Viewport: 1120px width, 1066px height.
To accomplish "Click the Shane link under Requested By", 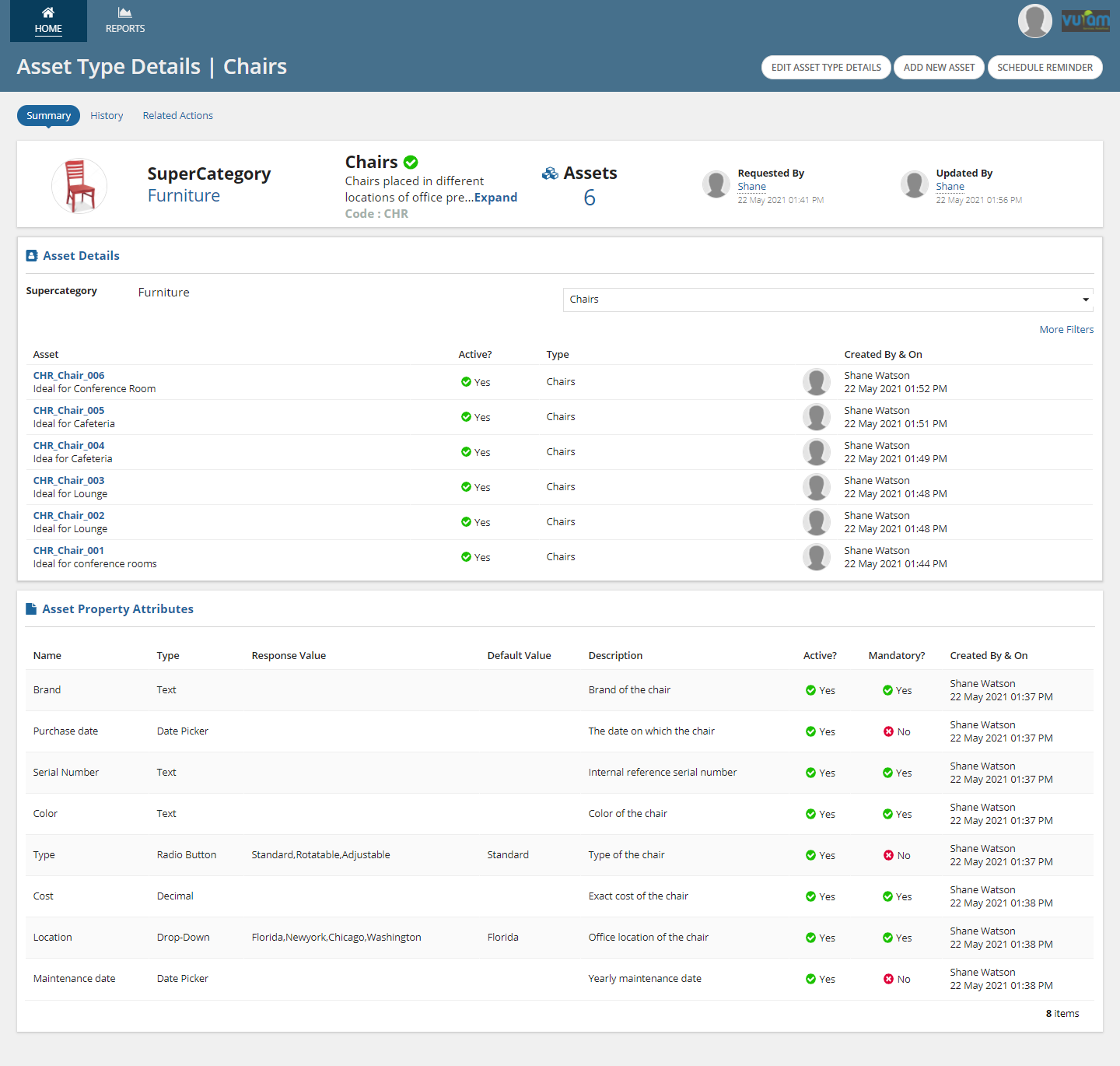I will 751,186.
